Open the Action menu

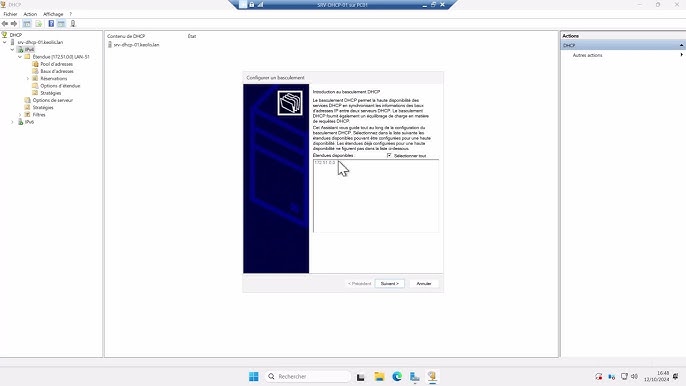coord(30,14)
